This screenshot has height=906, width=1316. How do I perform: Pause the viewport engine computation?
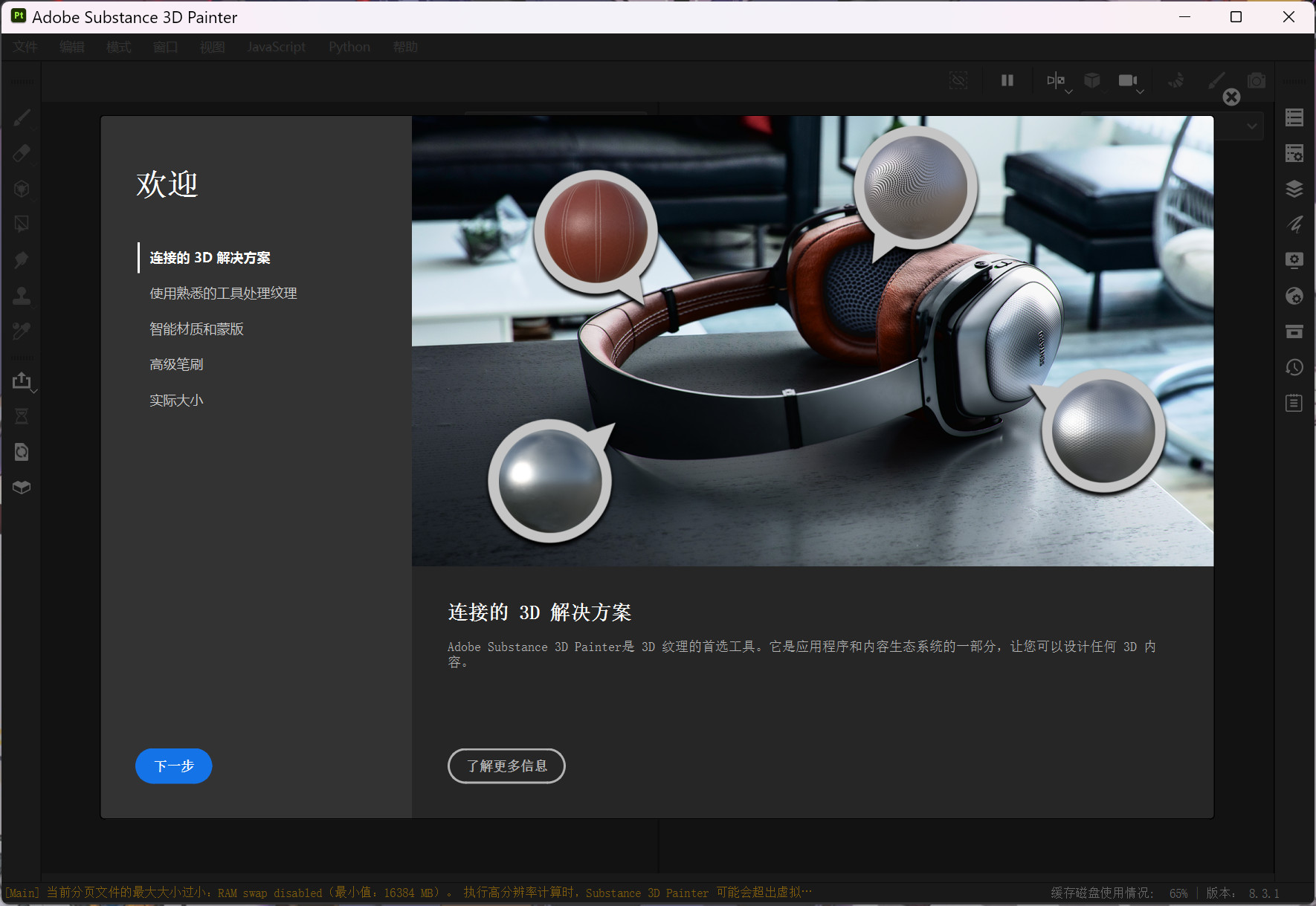[x=1007, y=80]
